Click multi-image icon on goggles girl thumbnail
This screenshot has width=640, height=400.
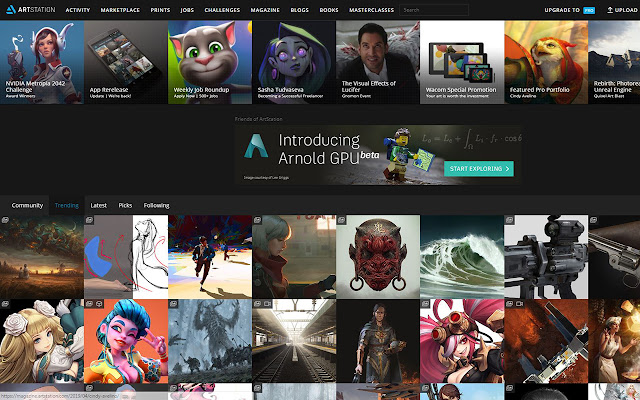click(x=425, y=304)
